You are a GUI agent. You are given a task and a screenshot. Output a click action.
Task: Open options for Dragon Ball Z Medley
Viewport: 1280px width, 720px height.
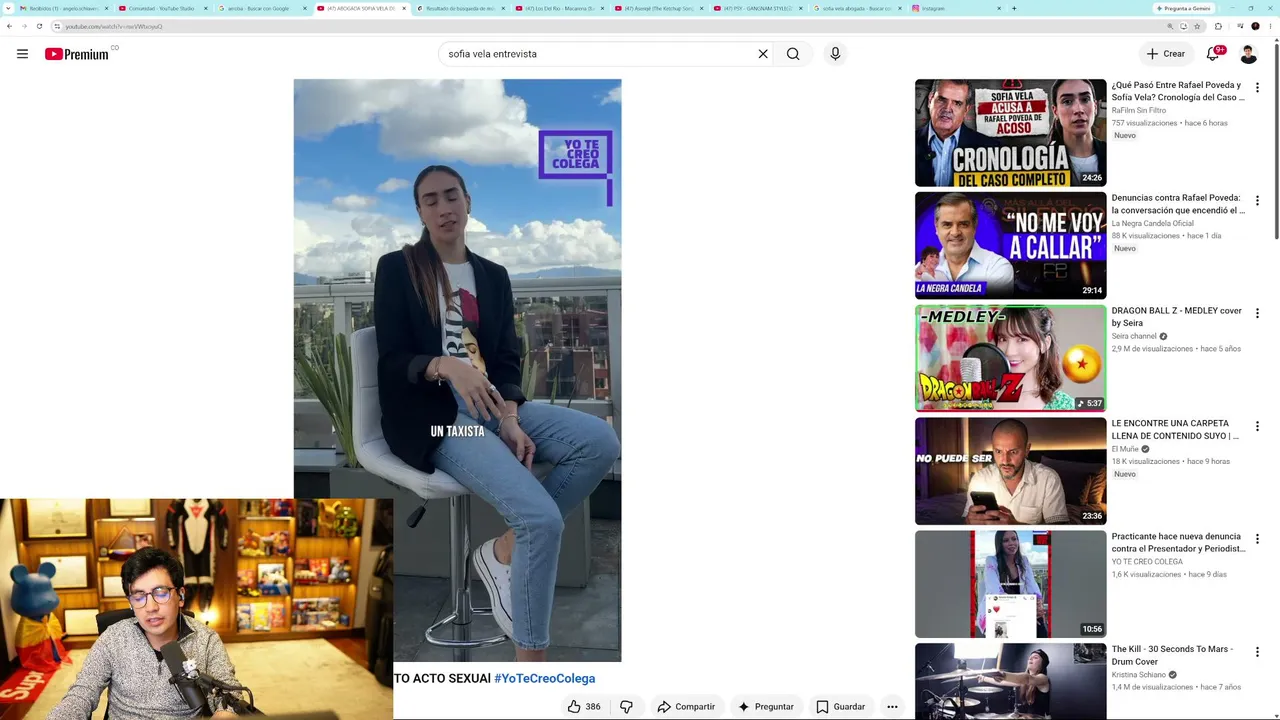point(1257,314)
